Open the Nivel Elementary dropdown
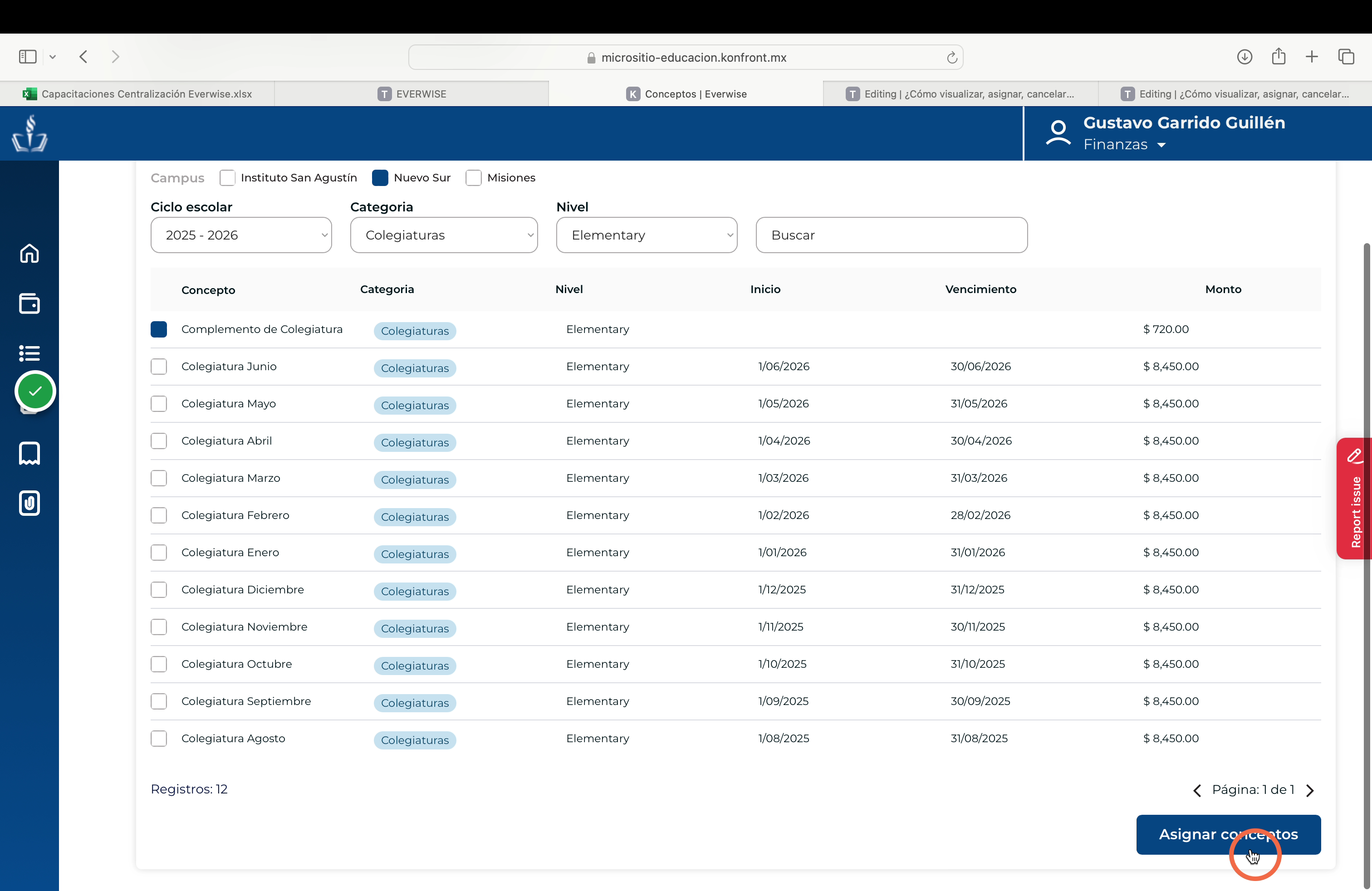Screen dimensions: 1372x891 pyautogui.click(x=647, y=235)
